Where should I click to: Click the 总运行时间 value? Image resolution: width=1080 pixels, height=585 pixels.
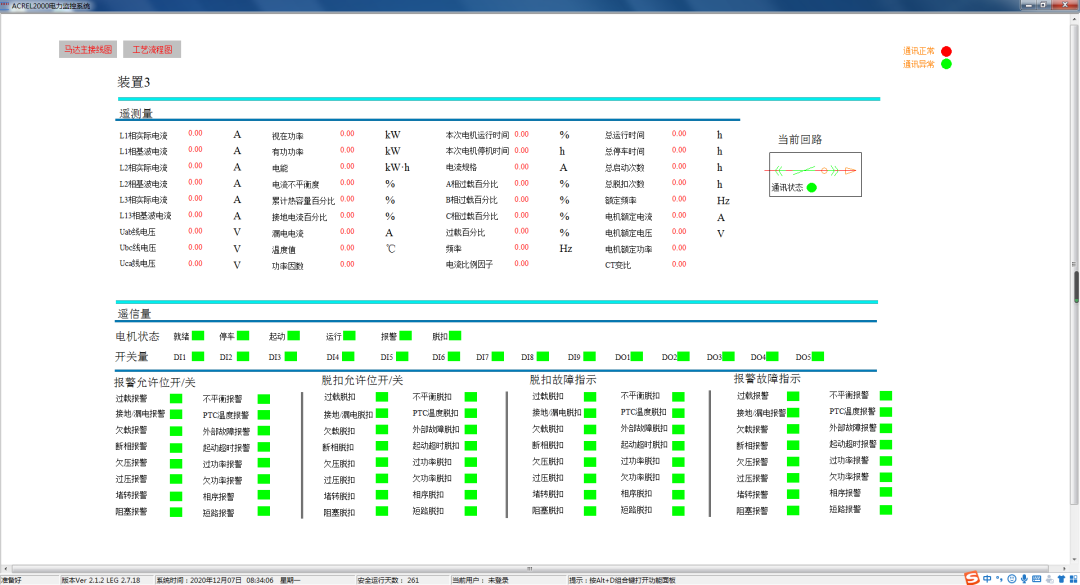679,133
